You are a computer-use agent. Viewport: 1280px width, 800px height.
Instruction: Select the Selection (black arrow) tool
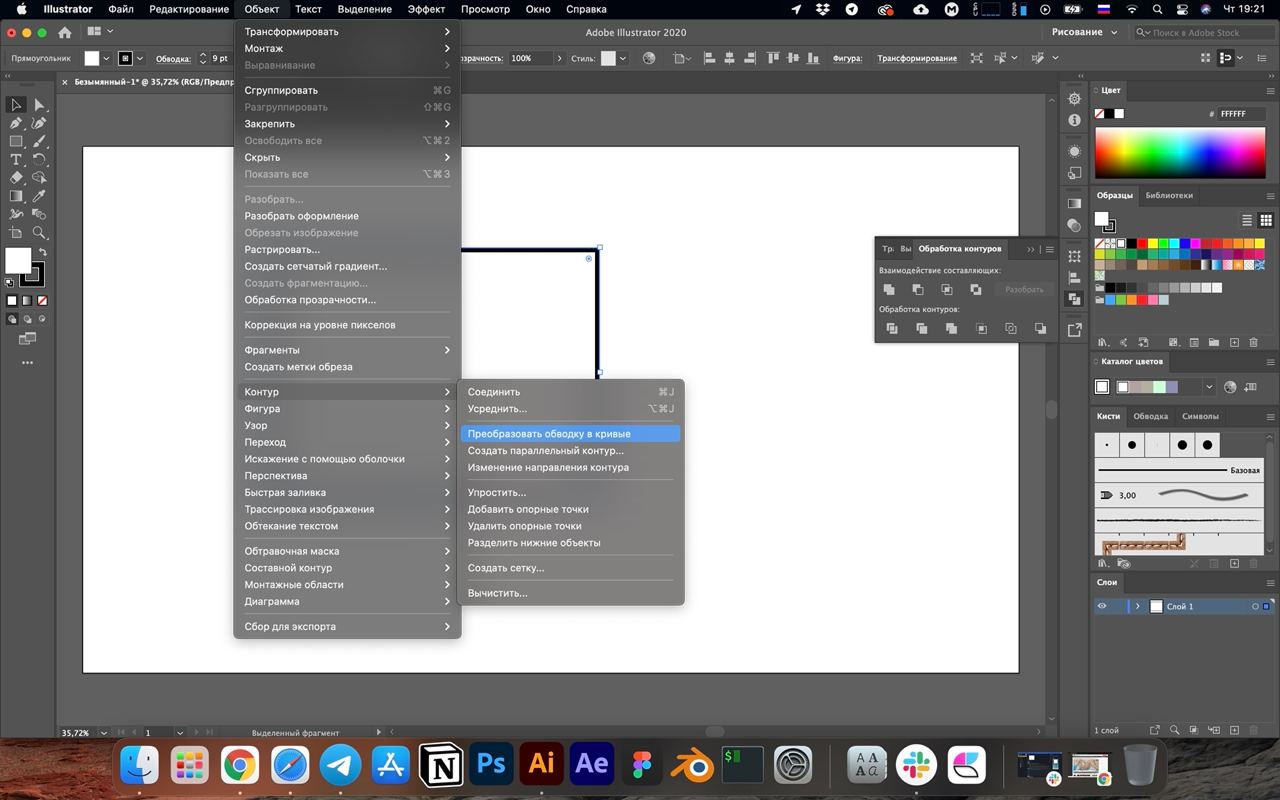(16, 105)
